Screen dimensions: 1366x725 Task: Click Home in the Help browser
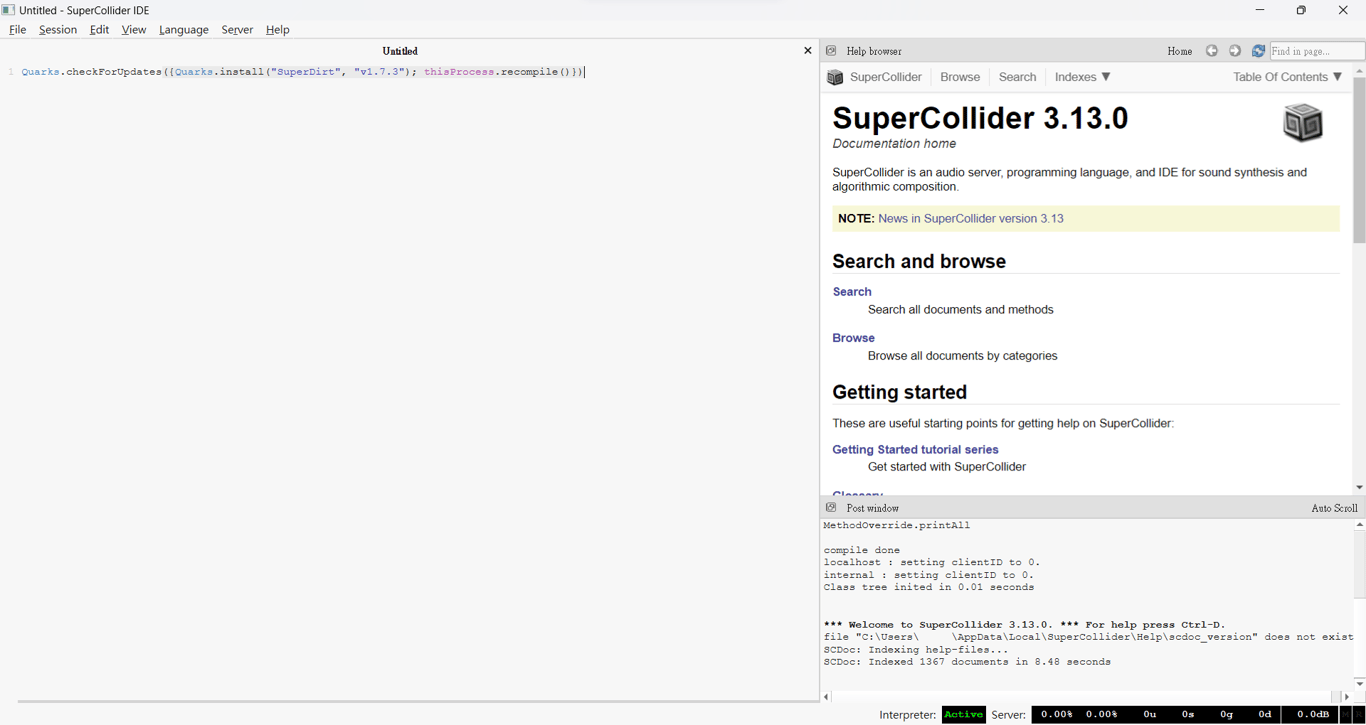1180,51
